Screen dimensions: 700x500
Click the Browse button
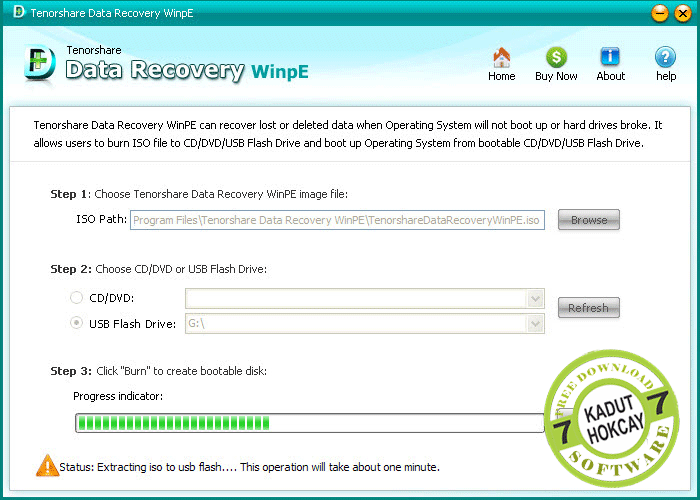pyautogui.click(x=588, y=220)
